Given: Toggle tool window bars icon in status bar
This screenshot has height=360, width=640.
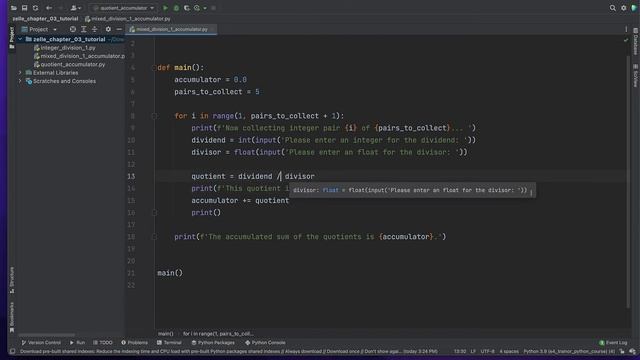Looking at the screenshot, I should pos(12,351).
